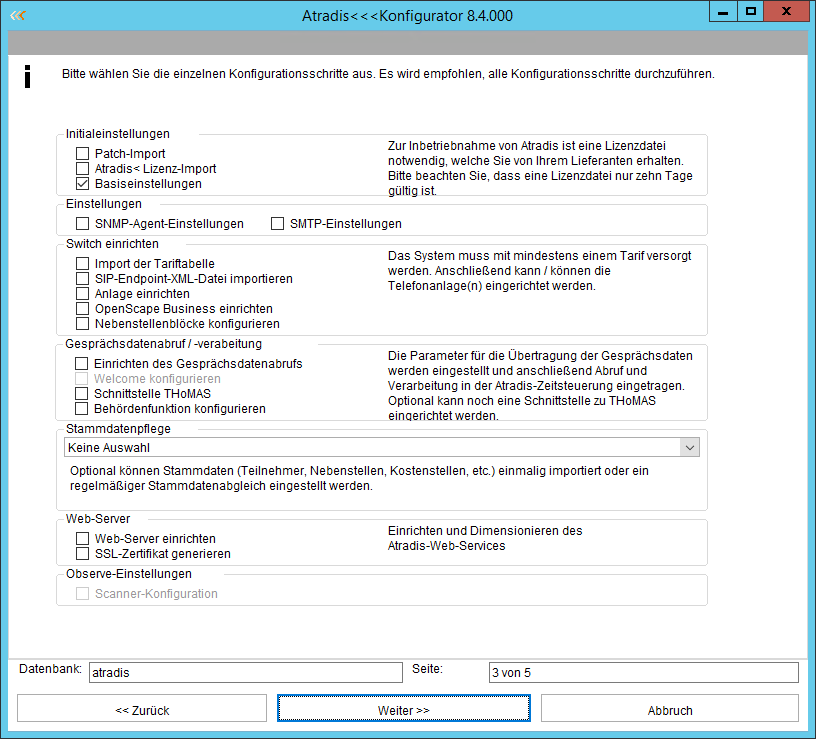Tick the Anlage einrichten checkbox
Image resolution: width=816 pixels, height=739 pixels.
pos(82,294)
